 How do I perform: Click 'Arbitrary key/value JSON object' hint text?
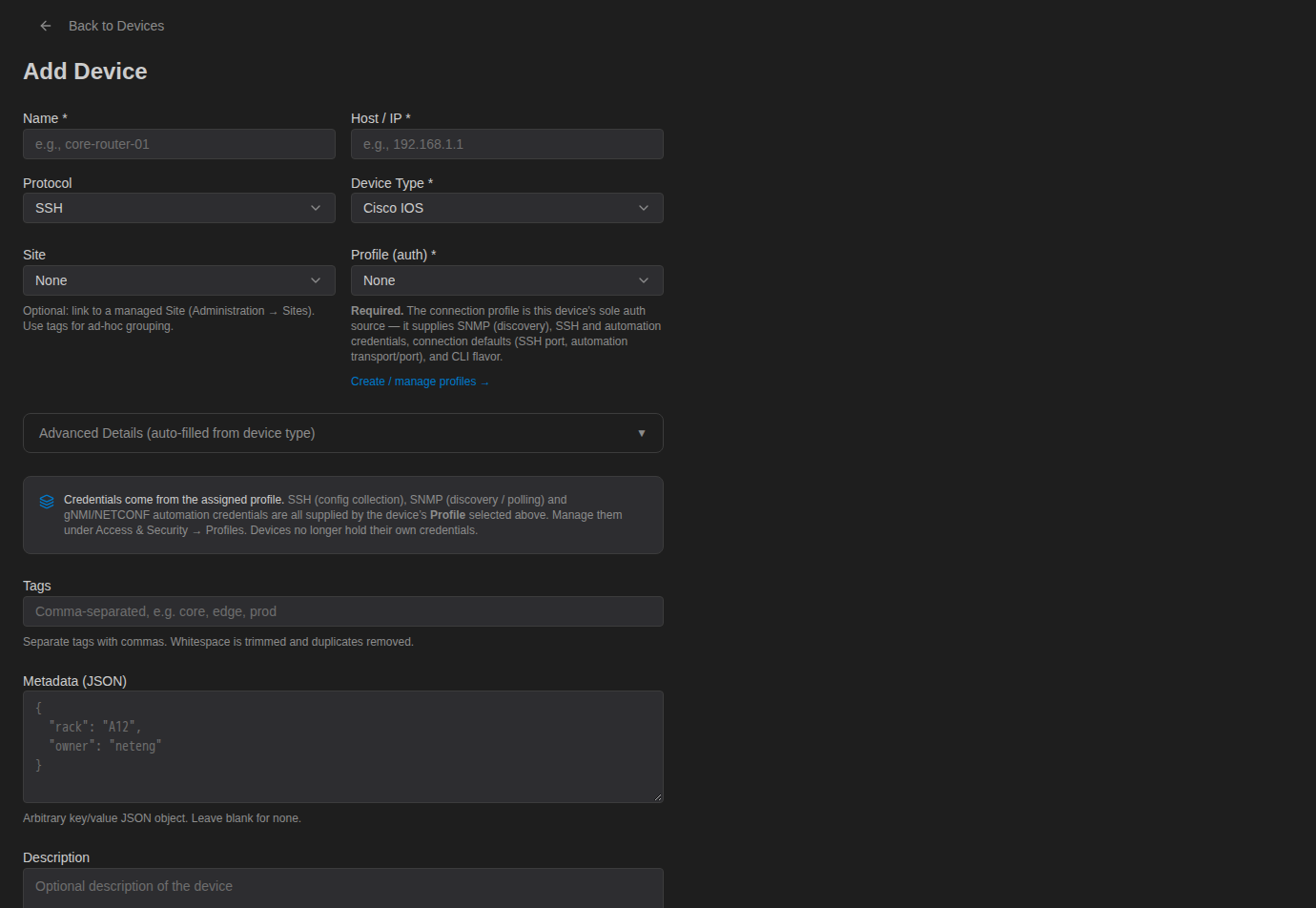[162, 818]
